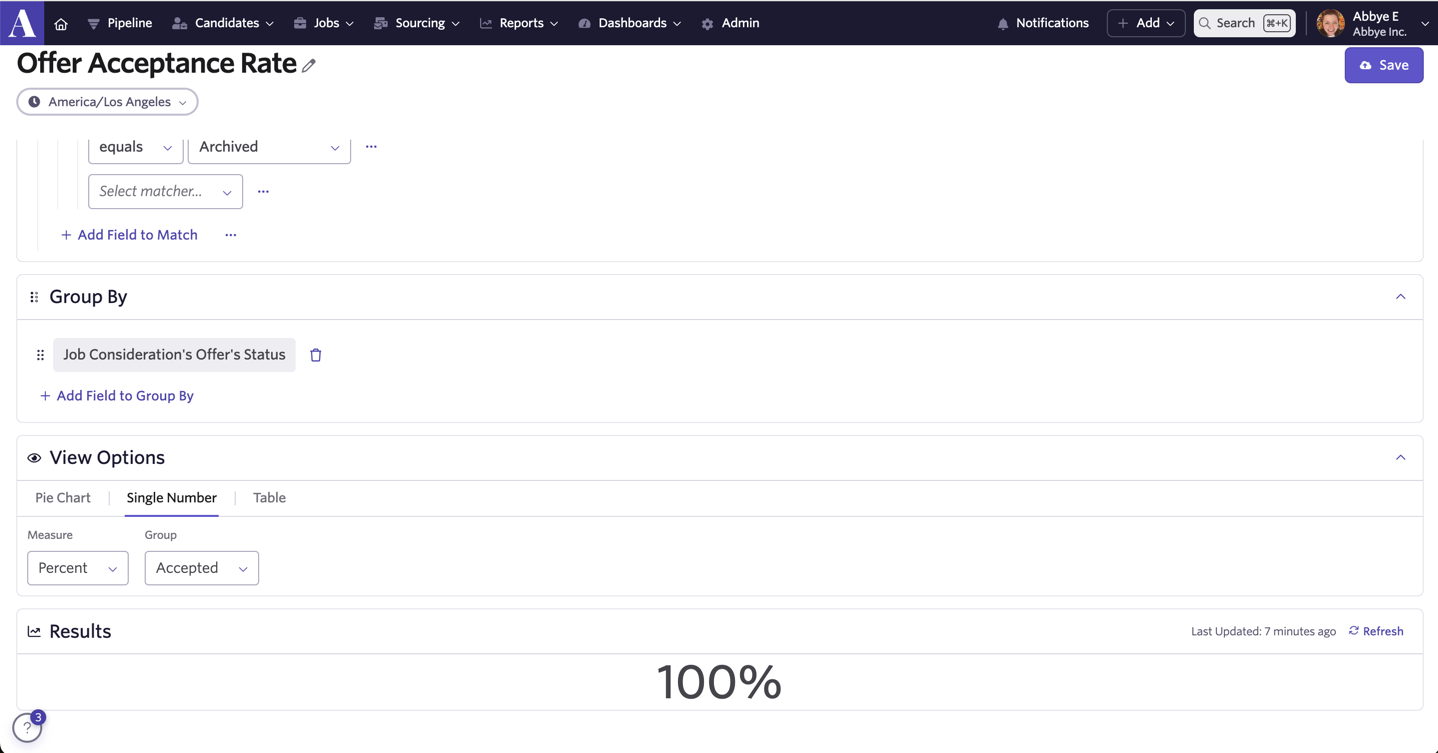Open the Candidates menu
This screenshot has height=753, width=1438.
223,23
